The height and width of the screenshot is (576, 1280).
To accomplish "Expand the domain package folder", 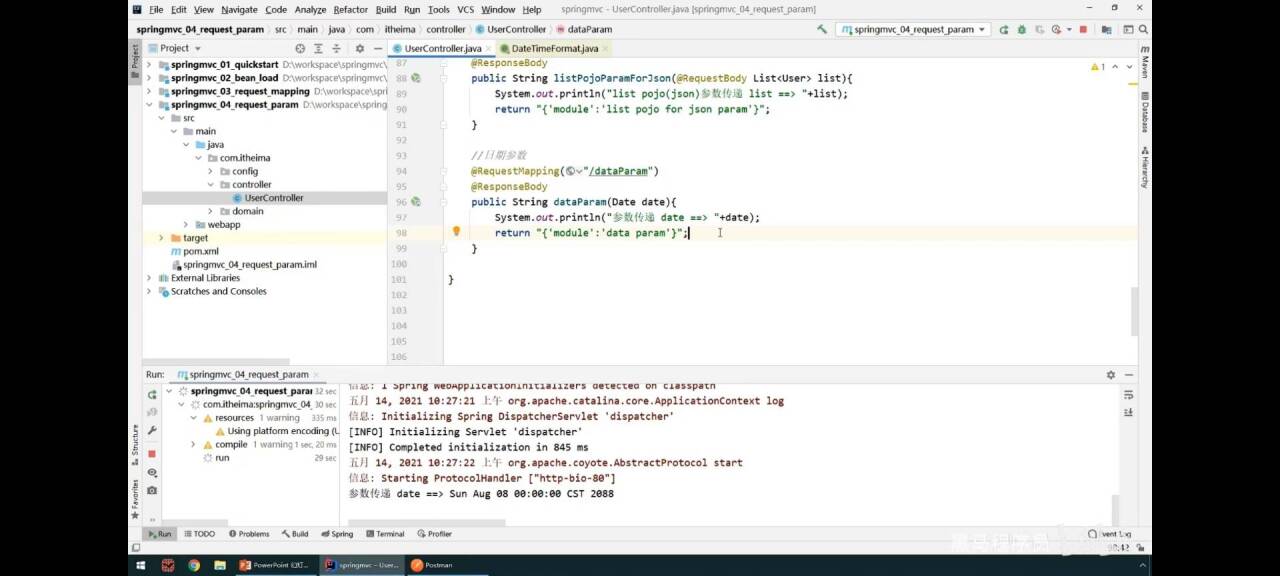I will pos(211,211).
